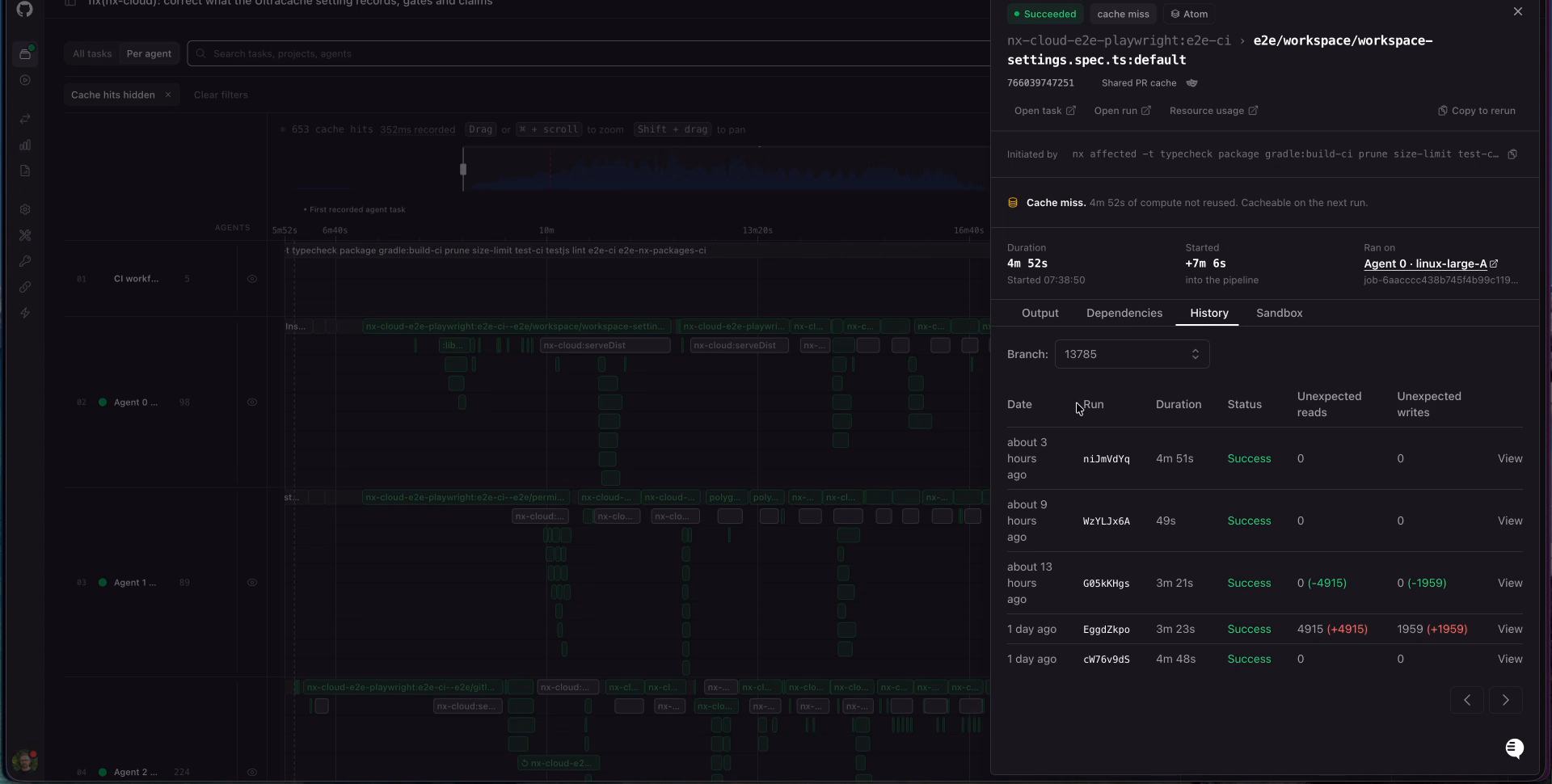Click the 4915 (+4915) unexpected reads value
1552x784 pixels.
tap(1332, 629)
